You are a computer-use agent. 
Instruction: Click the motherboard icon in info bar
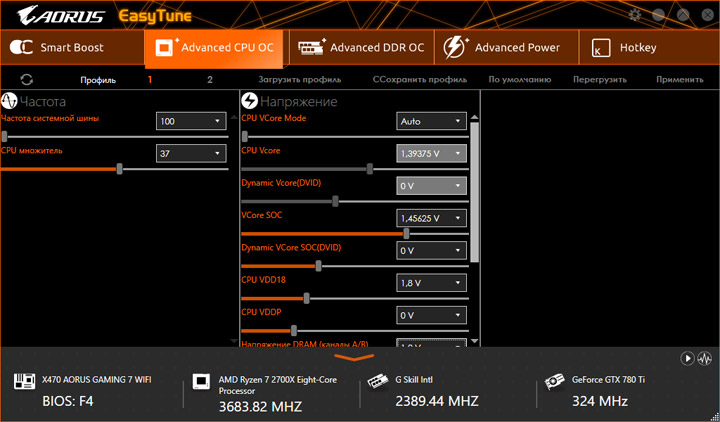[x=24, y=381]
